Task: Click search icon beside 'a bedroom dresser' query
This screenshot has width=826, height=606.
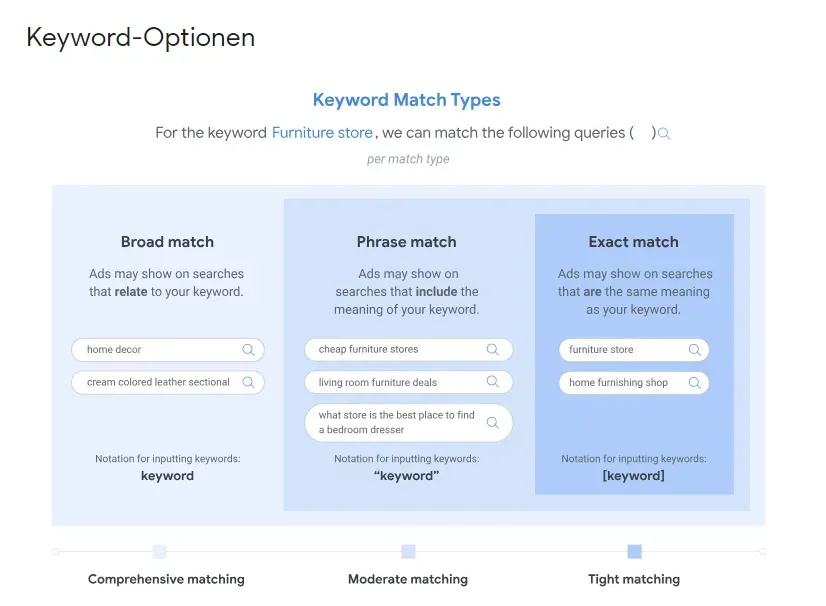Action: tap(493, 423)
